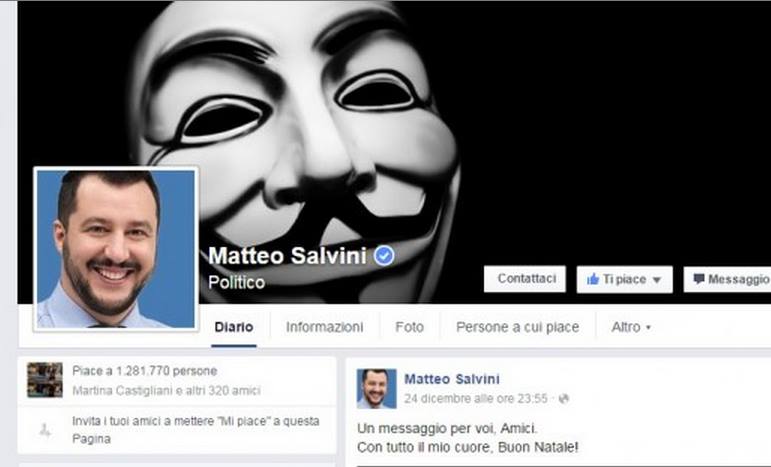Screen dimensions: 771x467
Task: Open the Foto tab
Action: (410, 327)
